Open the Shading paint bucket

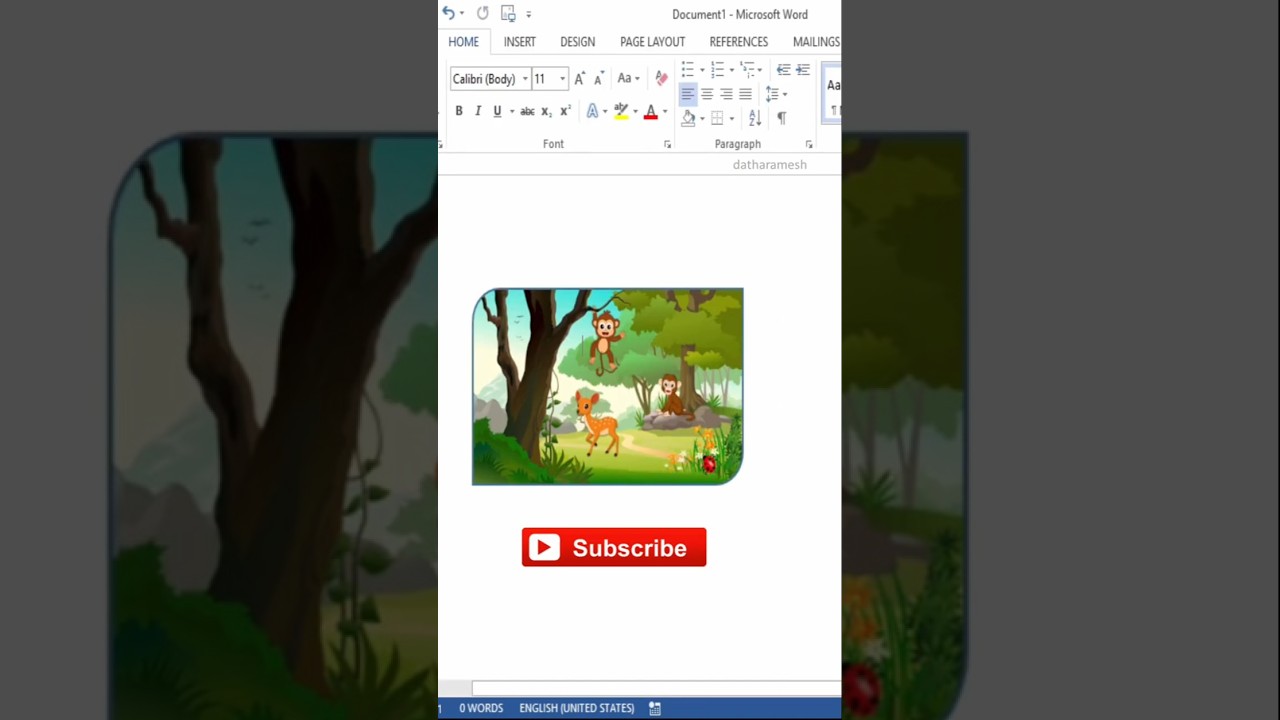point(688,118)
